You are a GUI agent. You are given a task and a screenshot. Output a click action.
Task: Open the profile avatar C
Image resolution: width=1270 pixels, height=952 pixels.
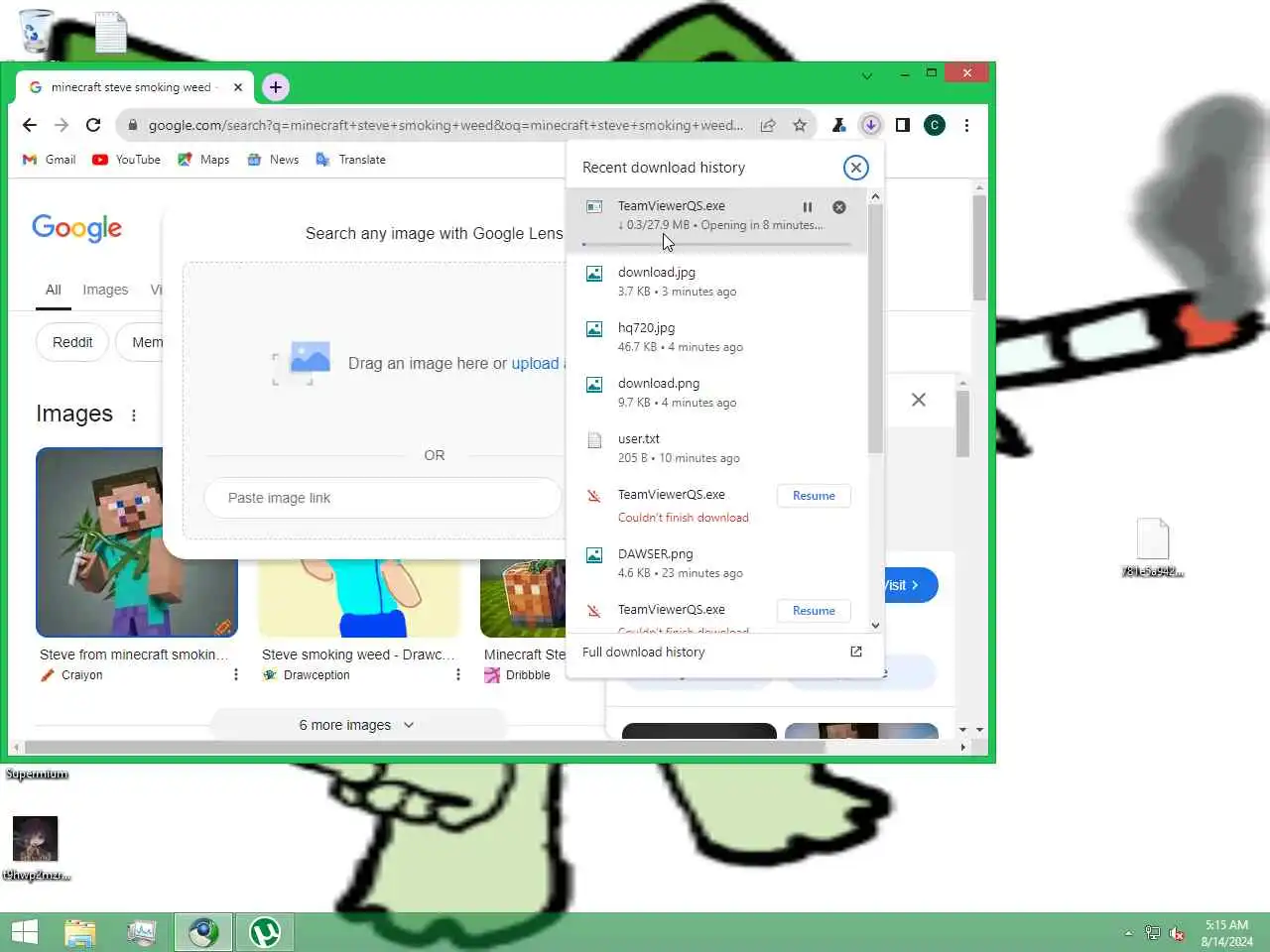click(935, 125)
